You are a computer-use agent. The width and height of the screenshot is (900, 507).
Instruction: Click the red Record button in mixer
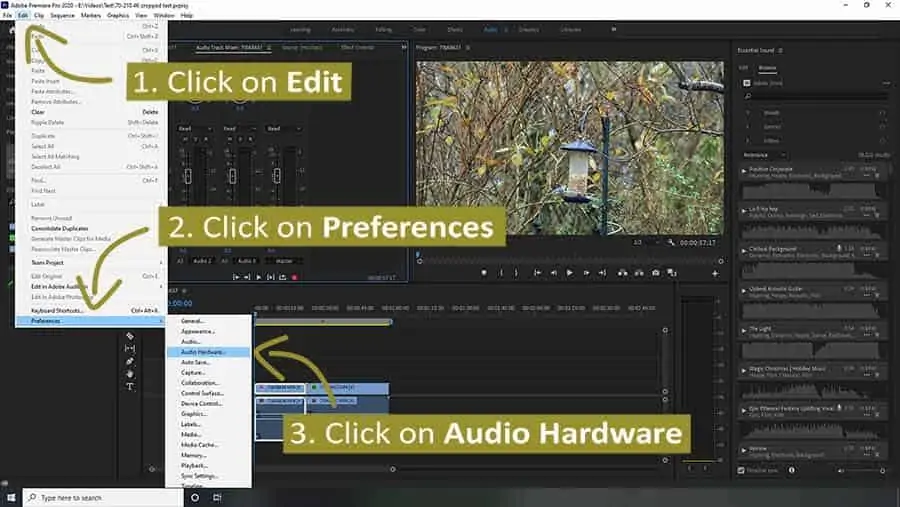[x=294, y=277]
